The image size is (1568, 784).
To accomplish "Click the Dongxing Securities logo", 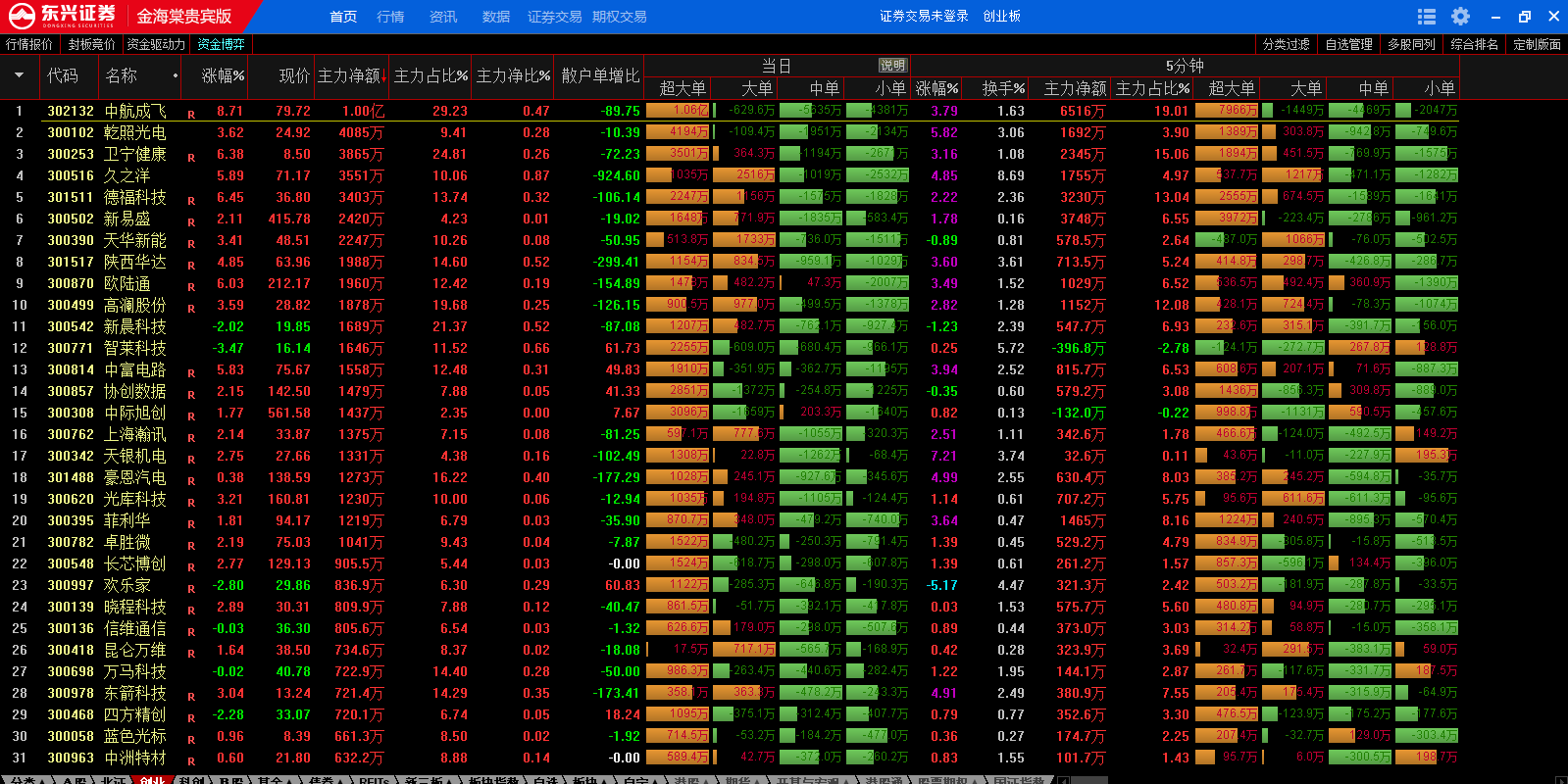I will click(63, 16).
